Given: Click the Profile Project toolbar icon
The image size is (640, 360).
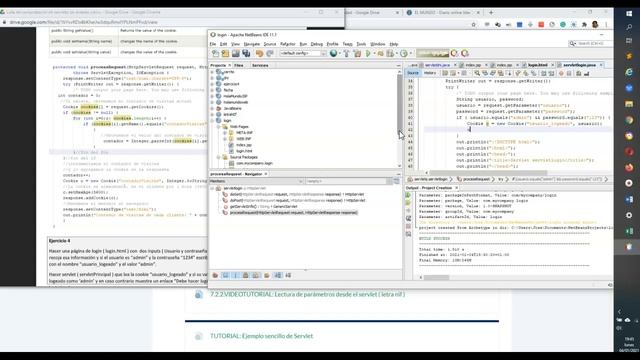Looking at the screenshot, I should (404, 53).
